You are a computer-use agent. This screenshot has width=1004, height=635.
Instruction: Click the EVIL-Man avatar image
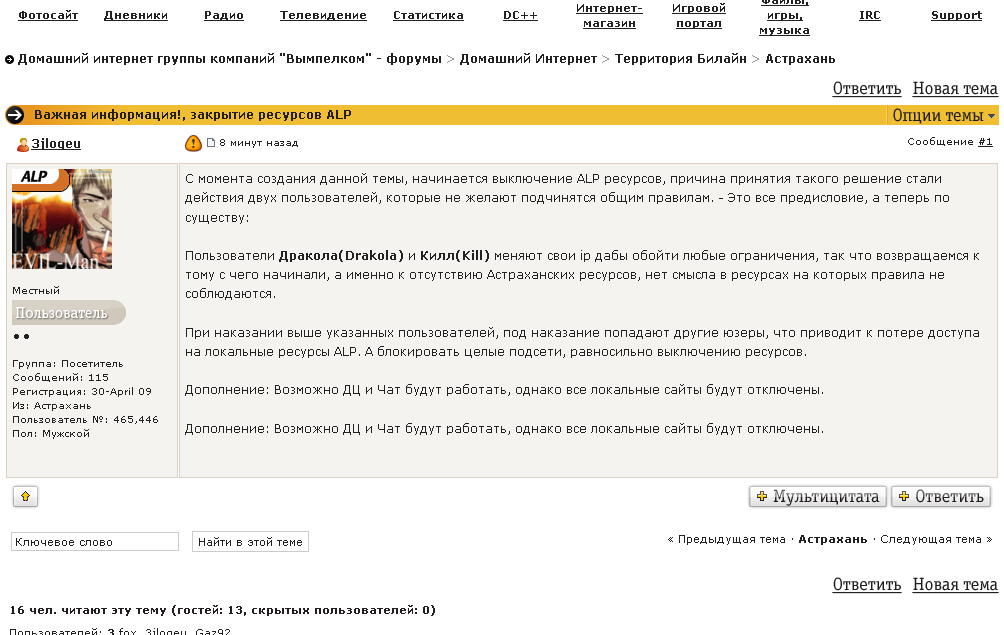click(62, 219)
